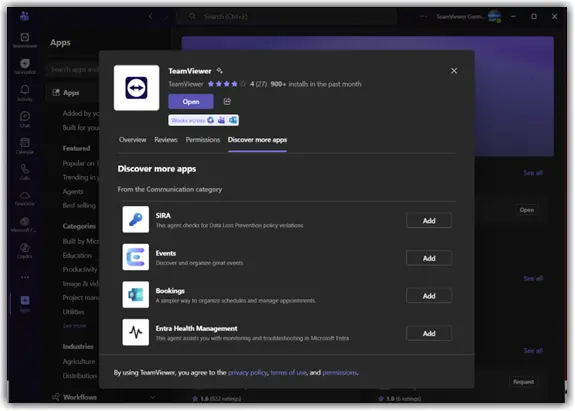Image resolution: width=575 pixels, height=411 pixels.
Task: Open the OneDrive cloud icon
Action: [25, 198]
